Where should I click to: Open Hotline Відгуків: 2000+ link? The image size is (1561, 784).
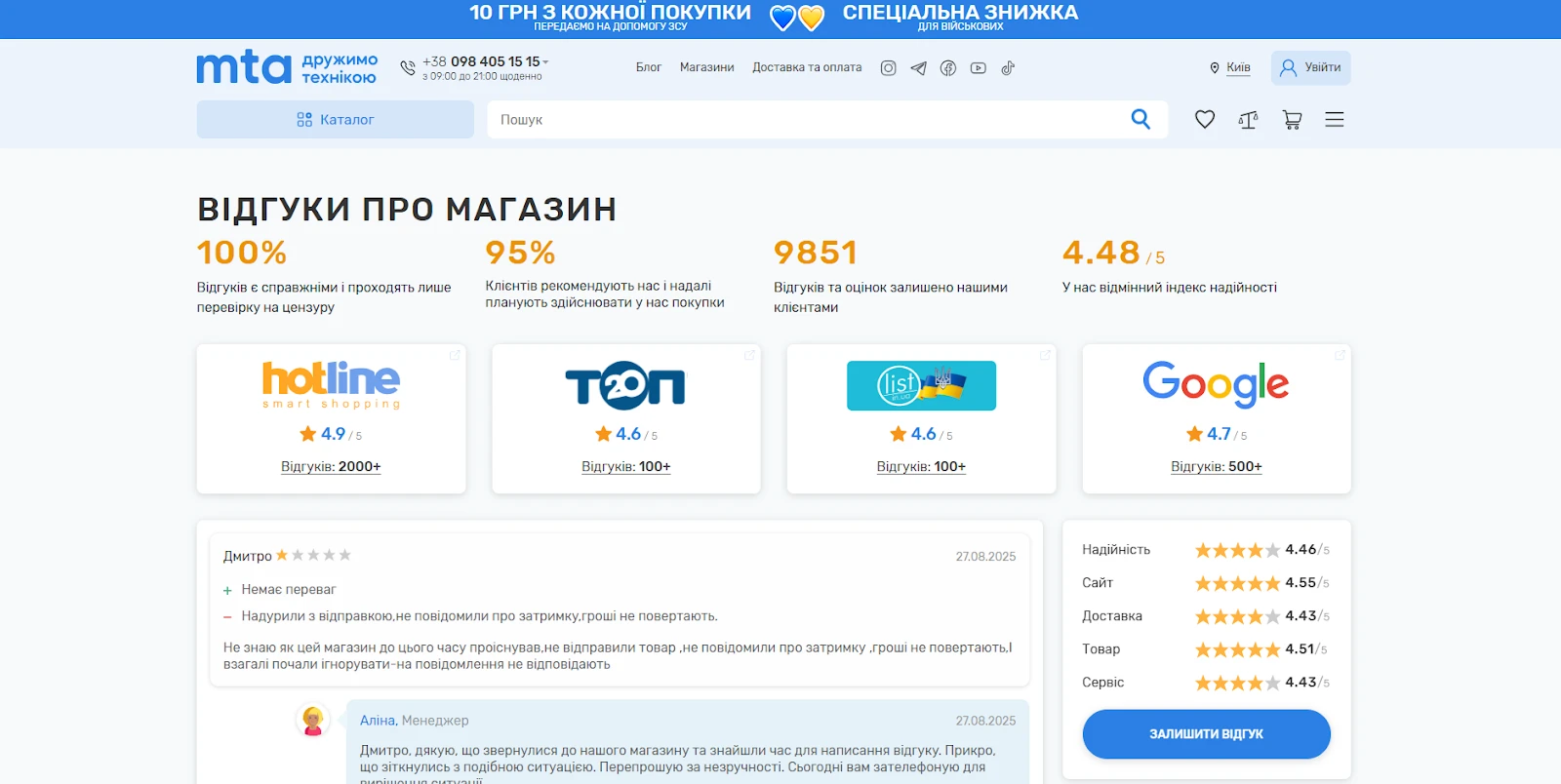pos(331,466)
